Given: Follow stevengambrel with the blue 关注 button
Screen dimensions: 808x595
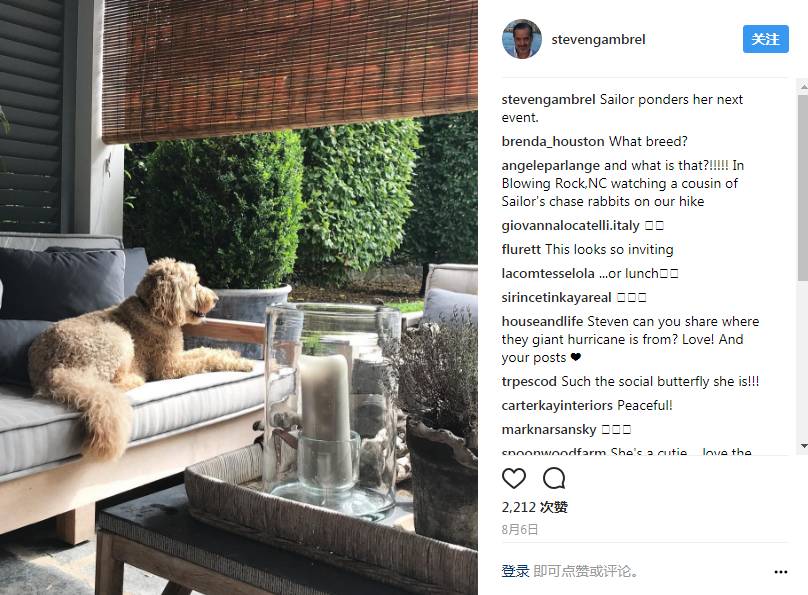Looking at the screenshot, I should (x=765, y=39).
